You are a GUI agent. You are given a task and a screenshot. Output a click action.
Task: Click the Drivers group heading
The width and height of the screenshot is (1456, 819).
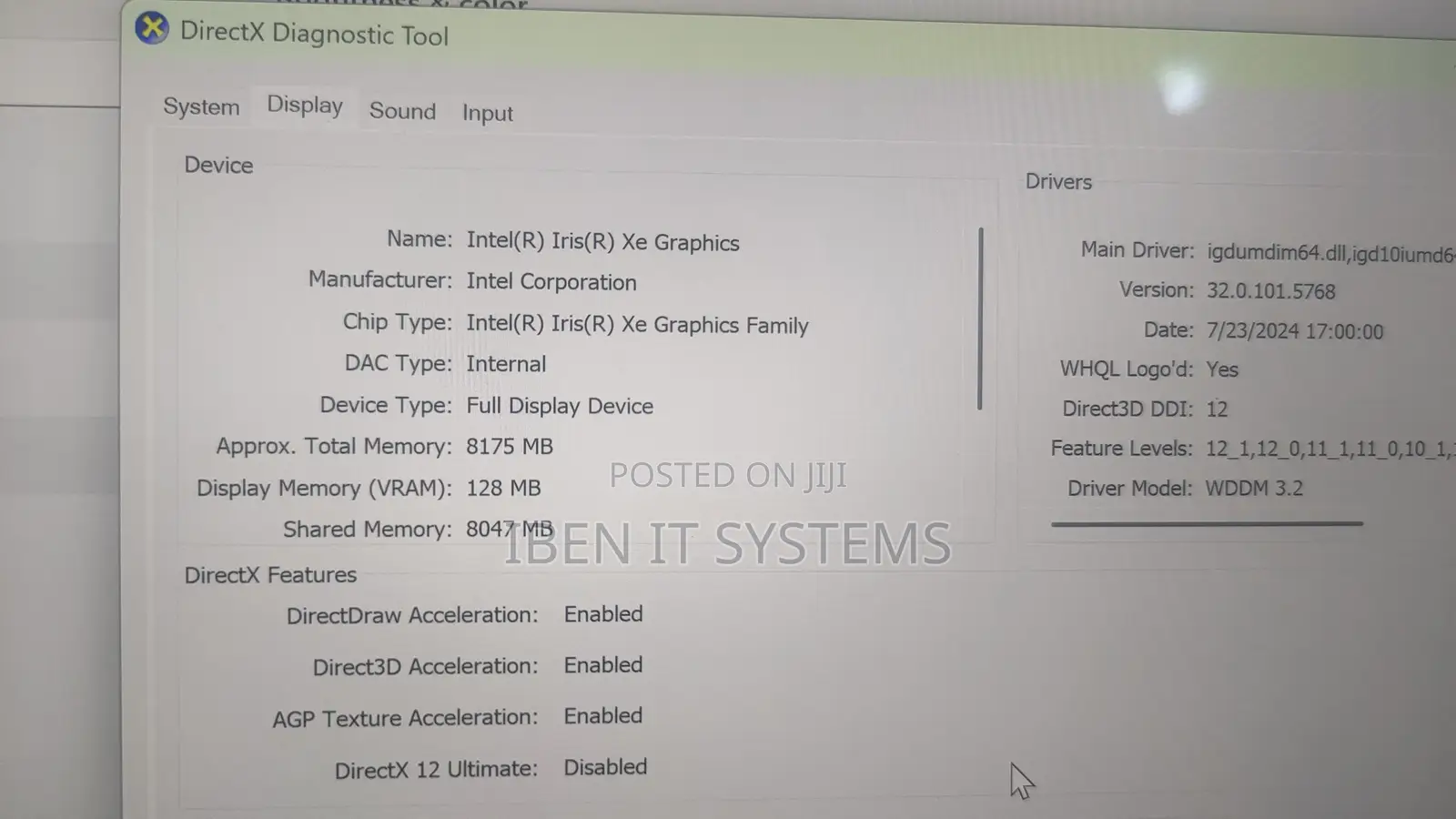1058,181
